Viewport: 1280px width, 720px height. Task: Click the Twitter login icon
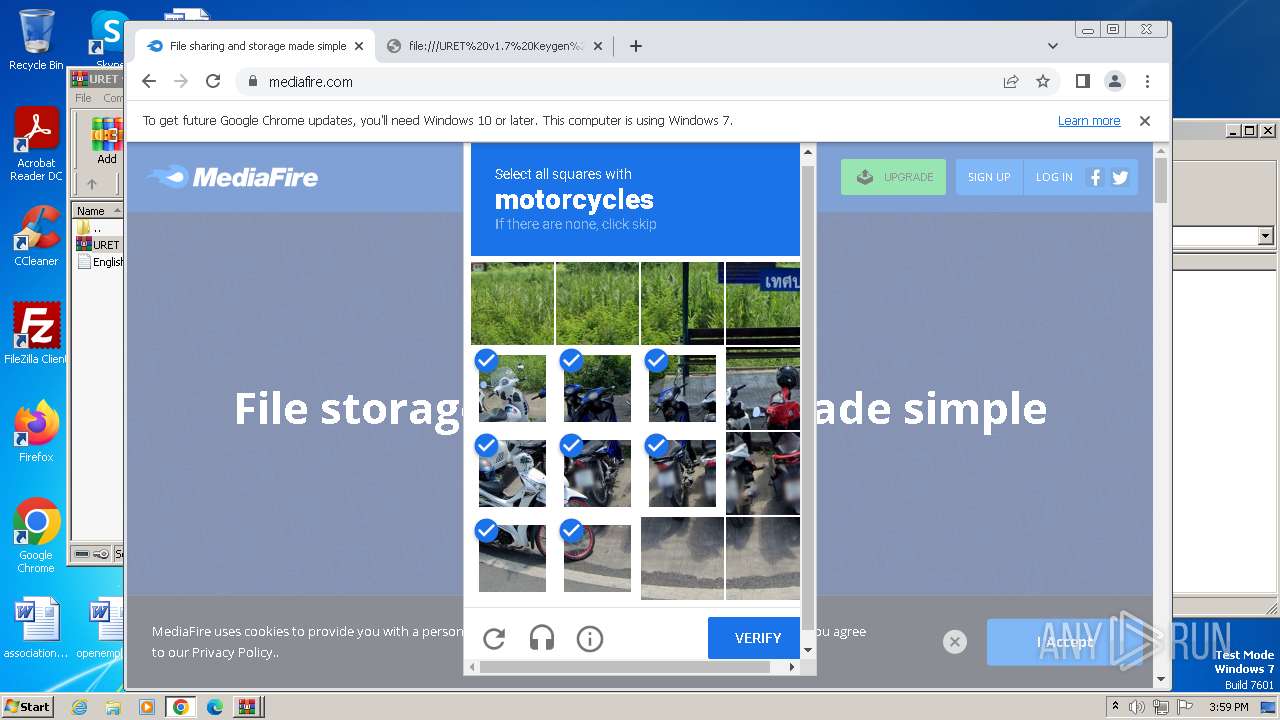tap(1120, 177)
